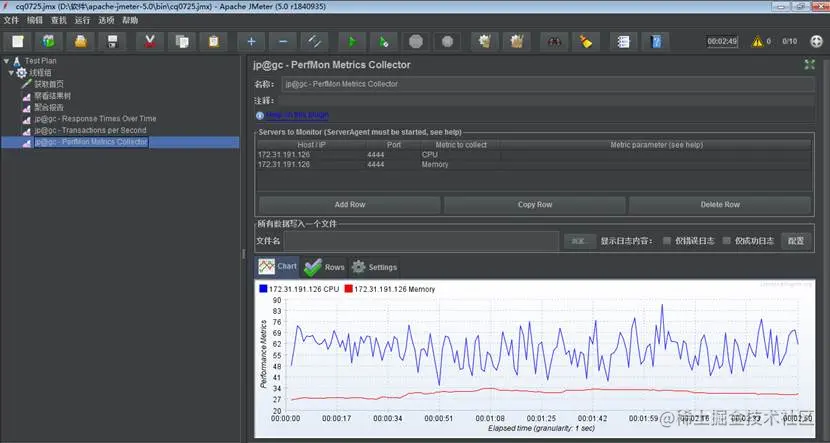Click the Copy toolbar icon
The width and height of the screenshot is (830, 443).
tap(182, 42)
